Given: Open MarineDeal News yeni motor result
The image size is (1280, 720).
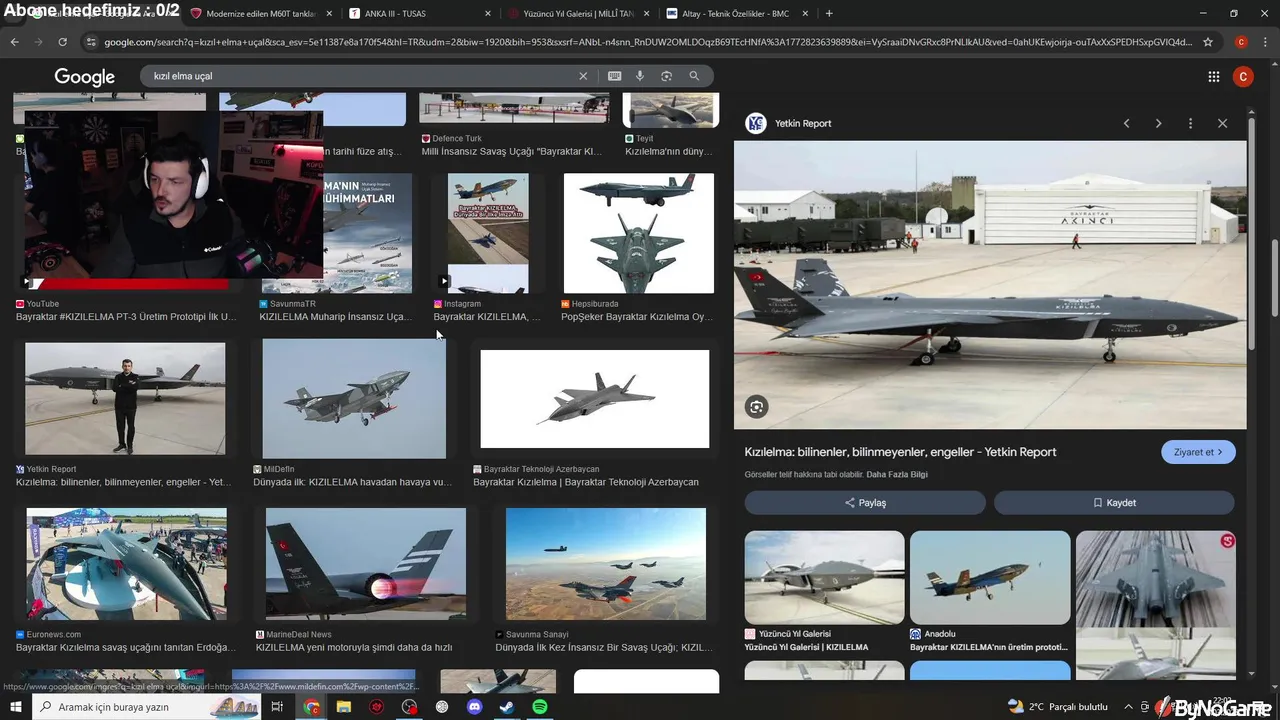Looking at the screenshot, I should click(366, 564).
